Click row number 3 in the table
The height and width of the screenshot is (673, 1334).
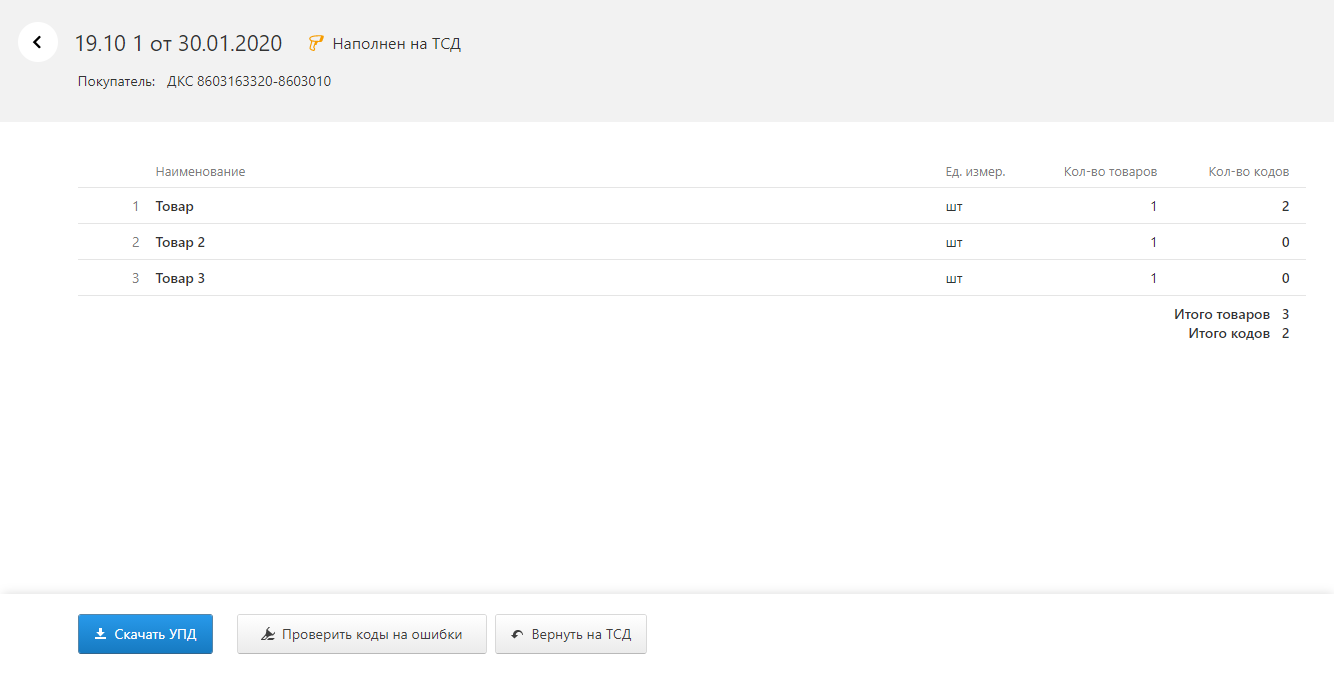[x=135, y=278]
